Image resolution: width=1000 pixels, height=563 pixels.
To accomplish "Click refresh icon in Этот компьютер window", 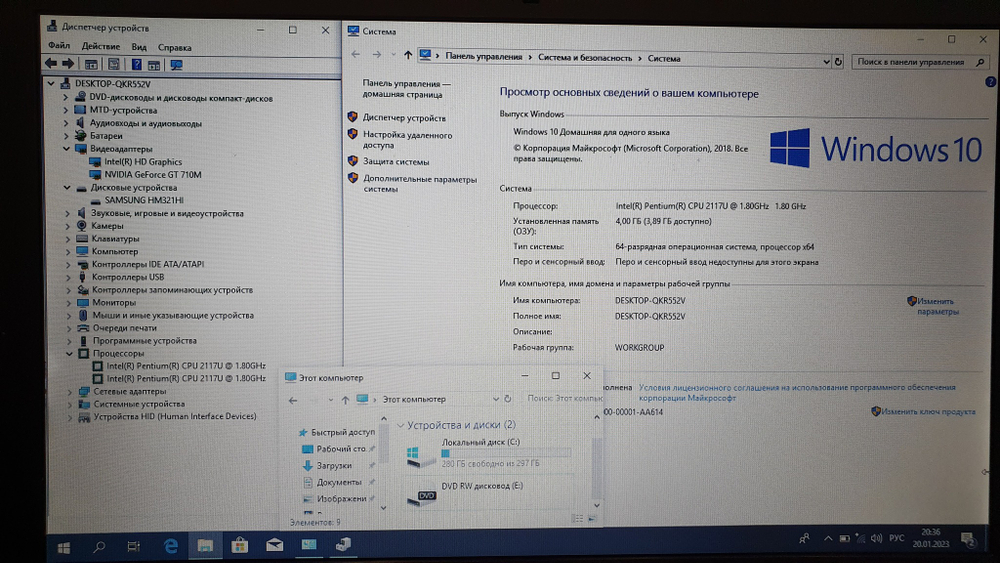I will click(x=508, y=398).
